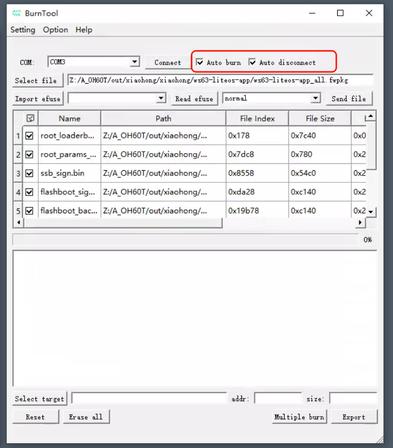
Task: Click the Read efuse button
Action: [x=194, y=99]
